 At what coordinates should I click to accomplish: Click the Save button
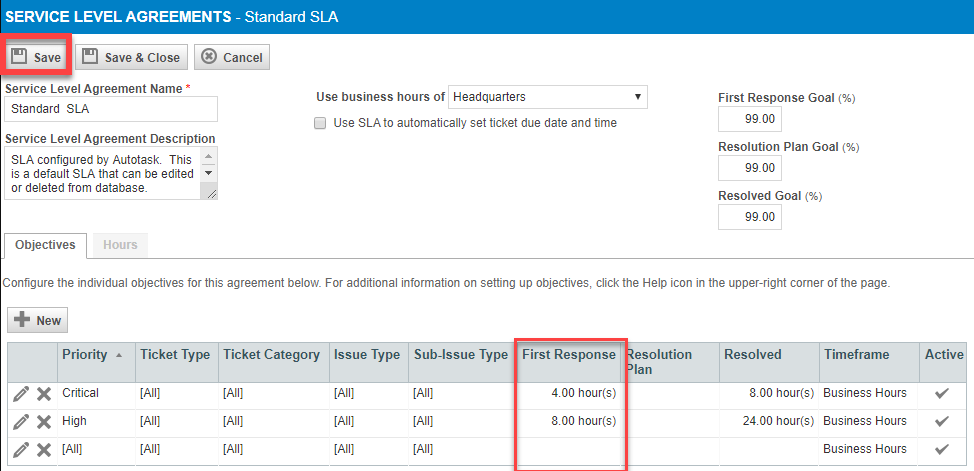(37, 57)
